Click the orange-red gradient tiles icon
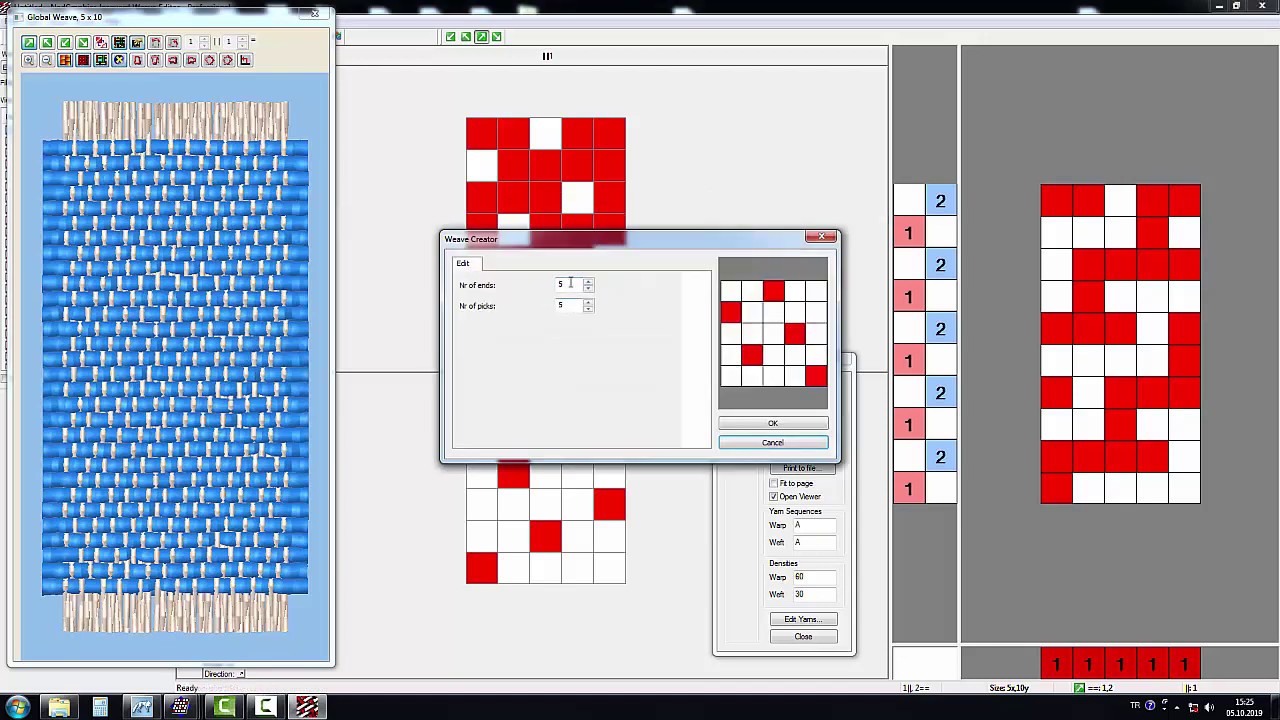The width and height of the screenshot is (1280, 720). (x=65, y=60)
